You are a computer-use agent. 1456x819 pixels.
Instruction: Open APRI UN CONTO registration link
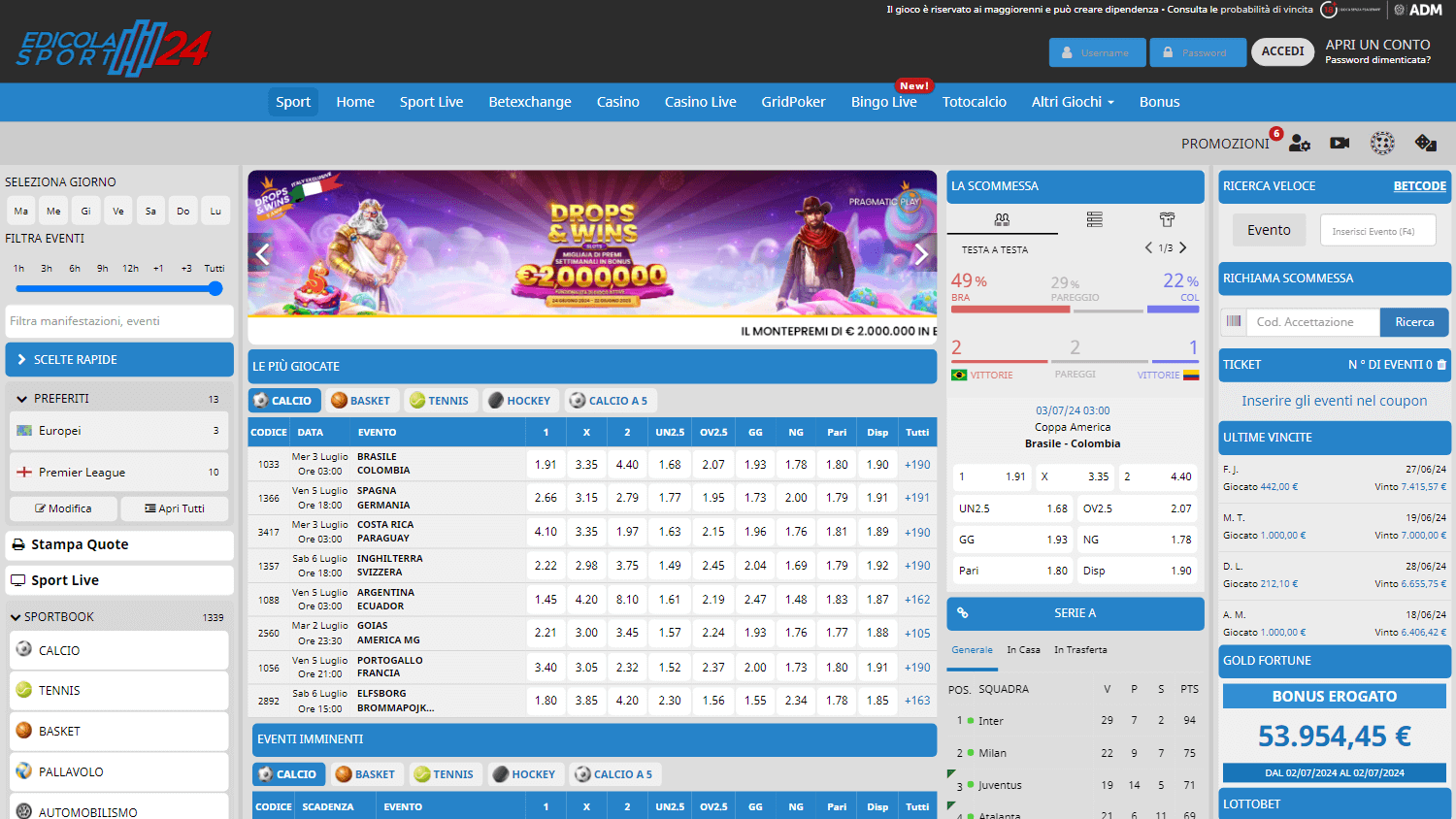pyautogui.click(x=1378, y=45)
